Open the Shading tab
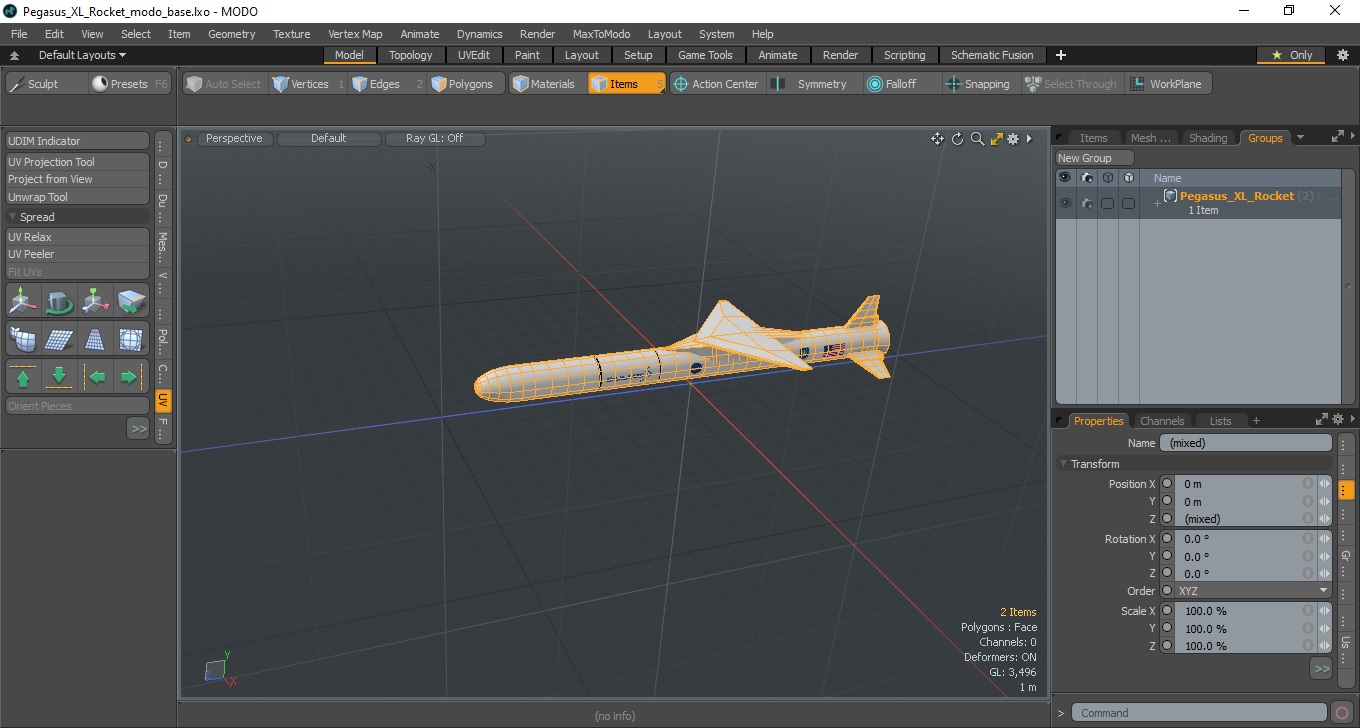 [1208, 138]
